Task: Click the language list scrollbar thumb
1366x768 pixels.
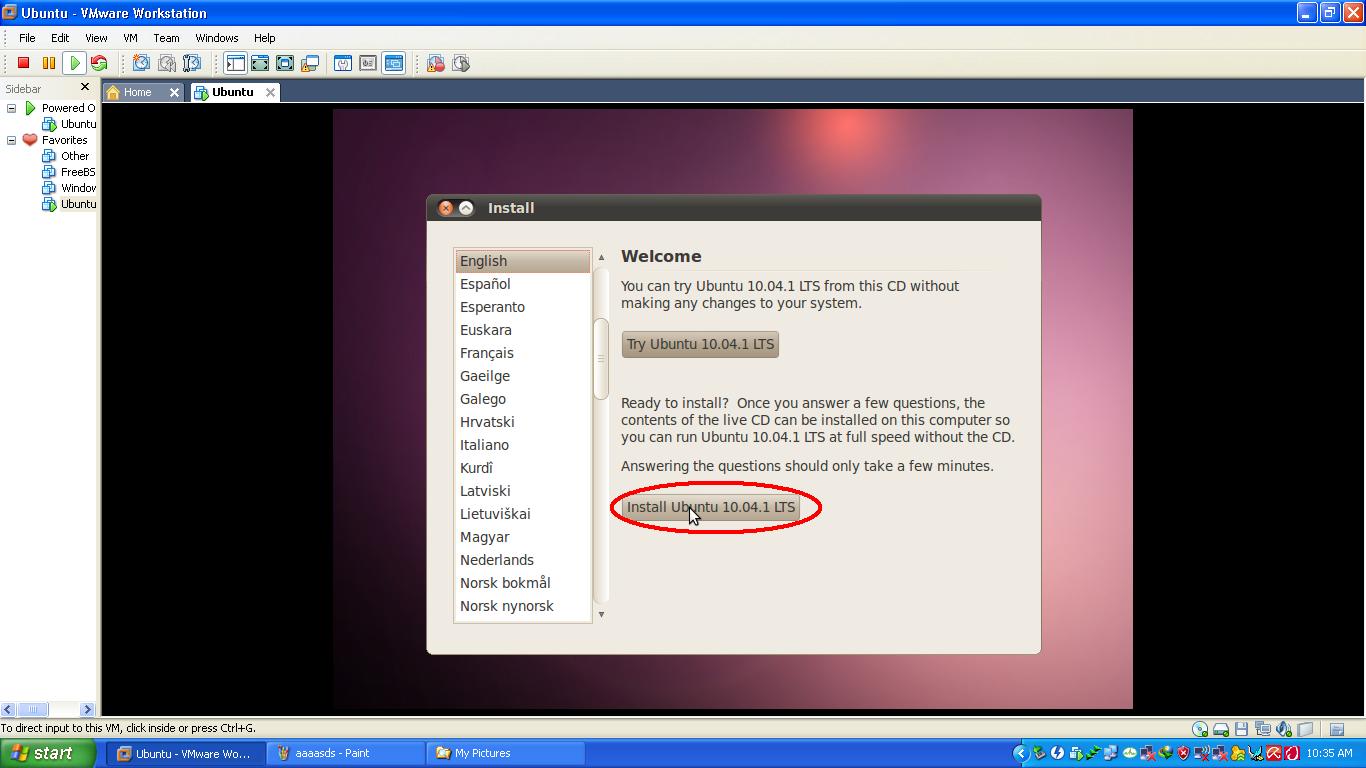Action: (601, 358)
